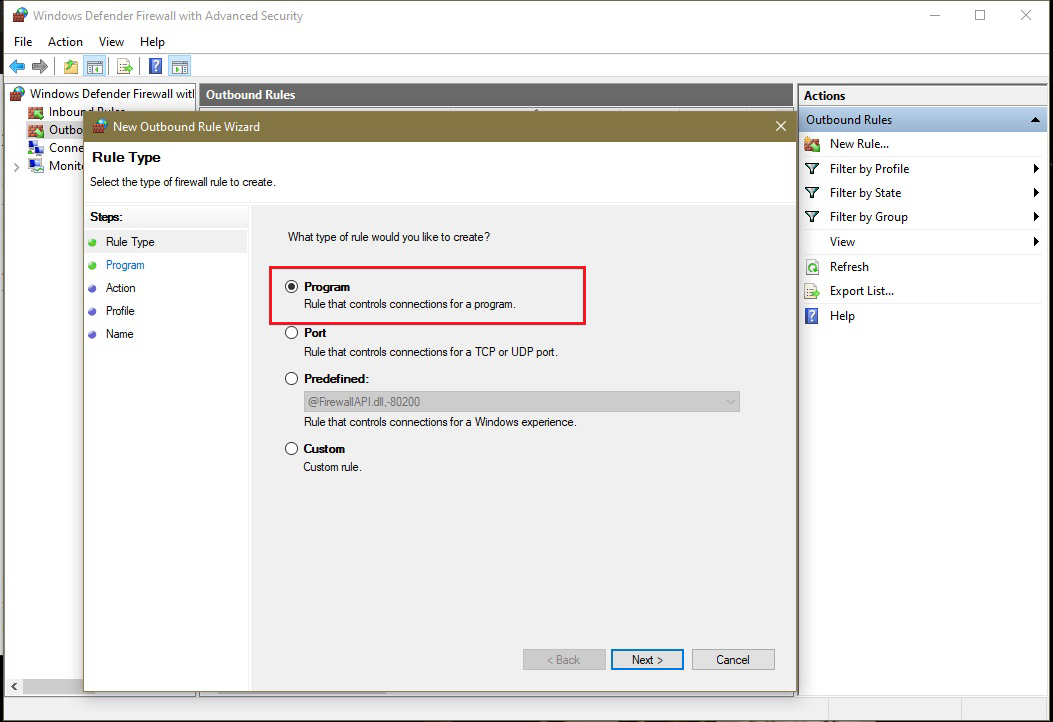The height and width of the screenshot is (722, 1053).
Task: Click the firewall icon in the title bar
Action: [20, 15]
